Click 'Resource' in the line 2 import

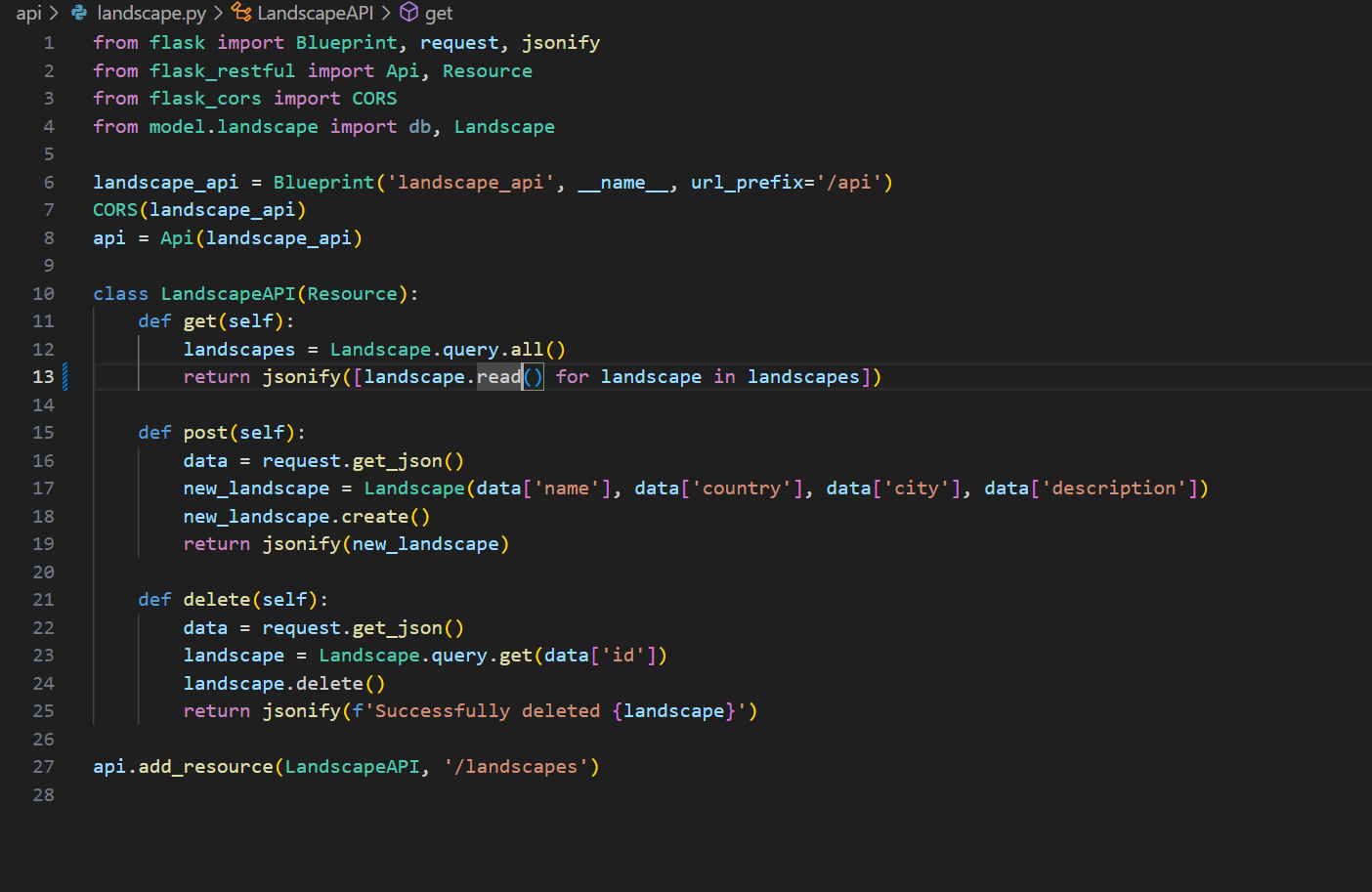click(x=488, y=71)
